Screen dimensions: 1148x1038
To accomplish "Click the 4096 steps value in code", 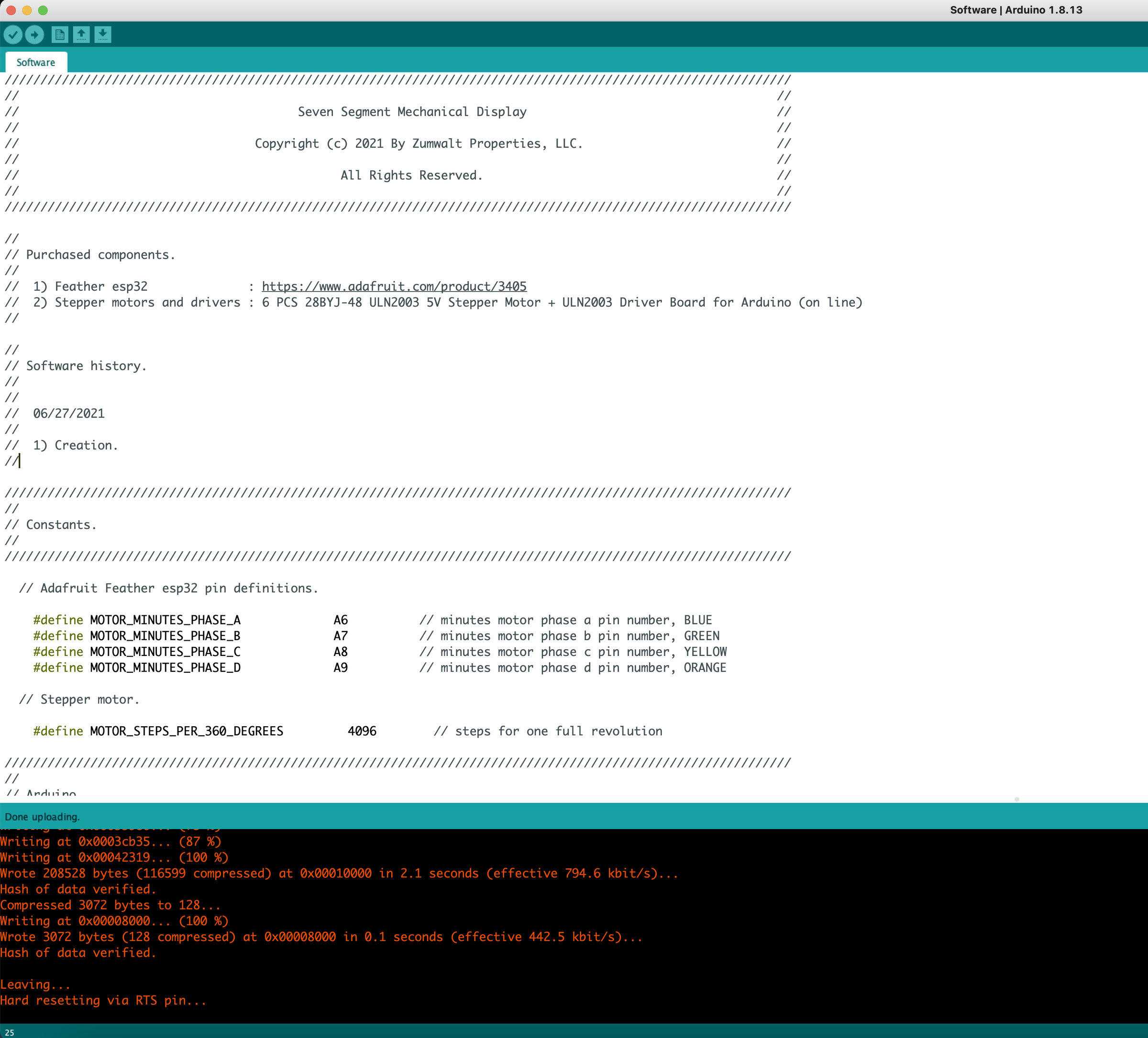I will [362, 731].
